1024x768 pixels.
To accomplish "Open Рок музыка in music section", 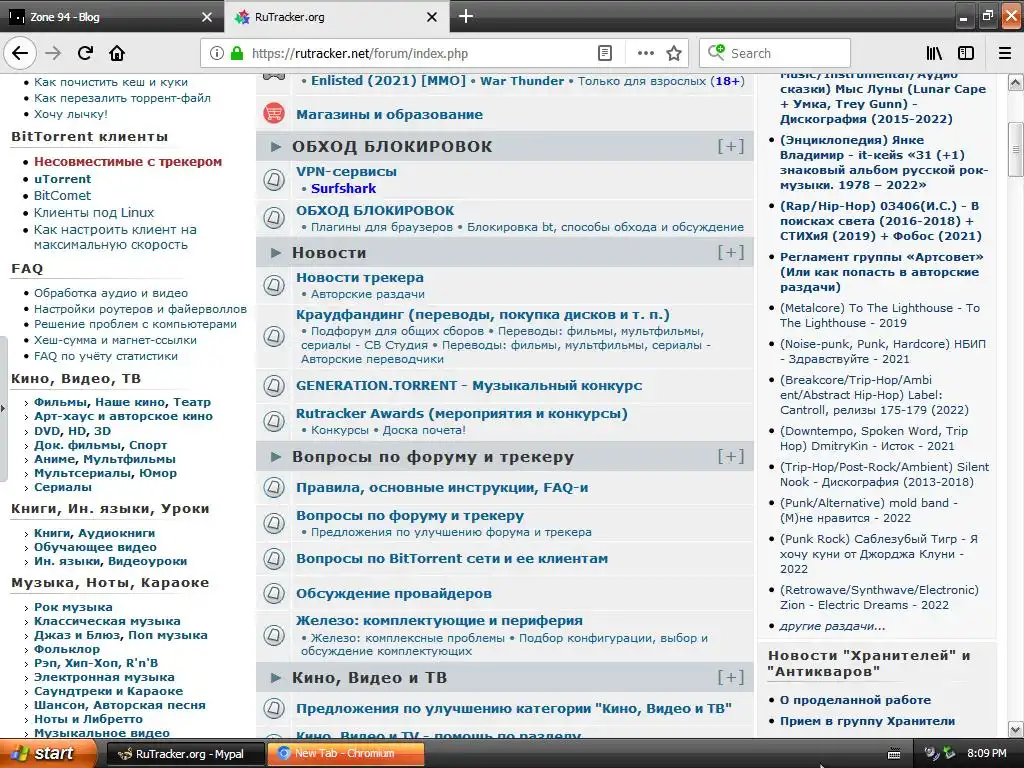I will click(73, 607).
